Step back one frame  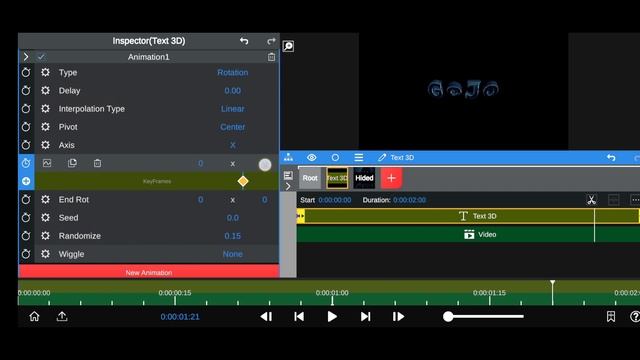pyautogui.click(x=266, y=317)
